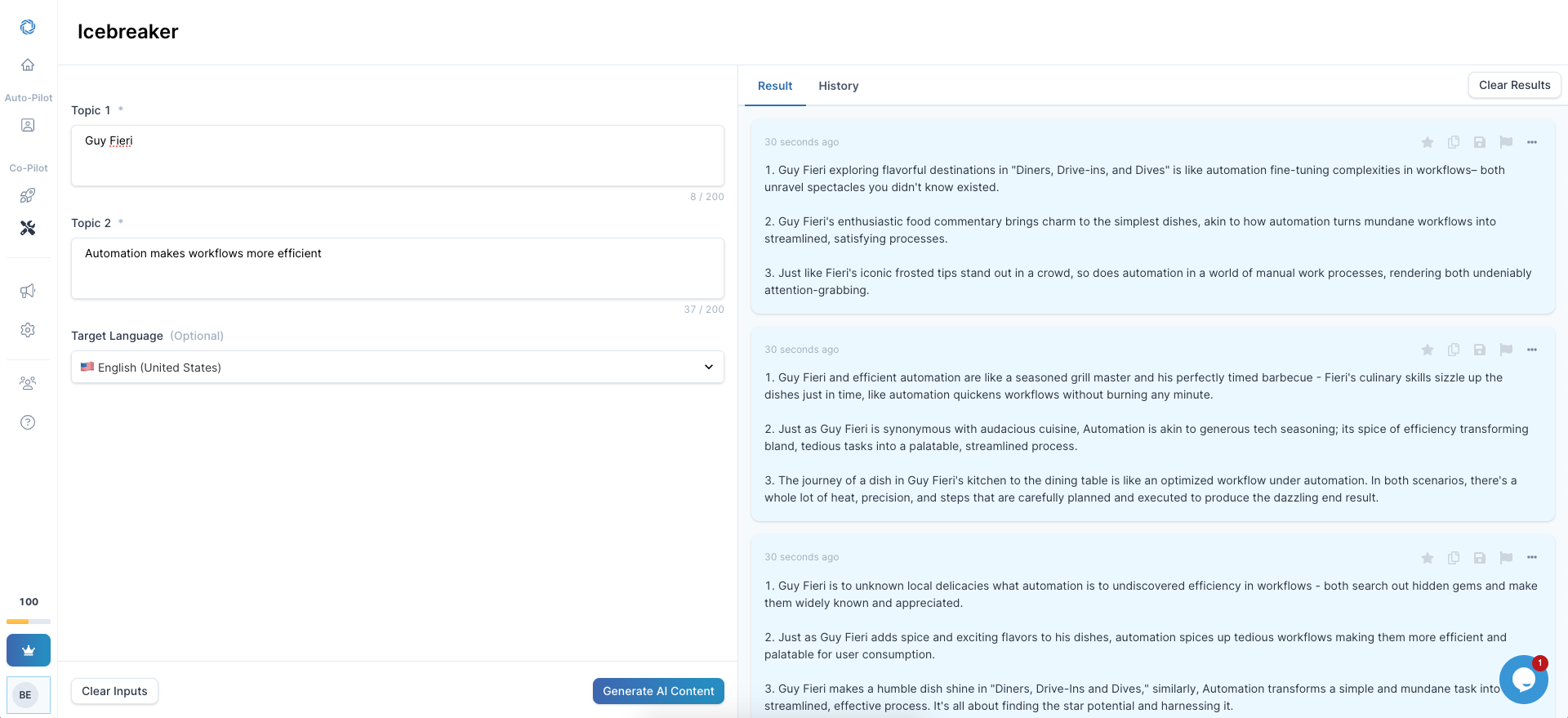Star the "unknown local delicacies" result
Viewport: 1568px width, 718px height.
point(1428,558)
